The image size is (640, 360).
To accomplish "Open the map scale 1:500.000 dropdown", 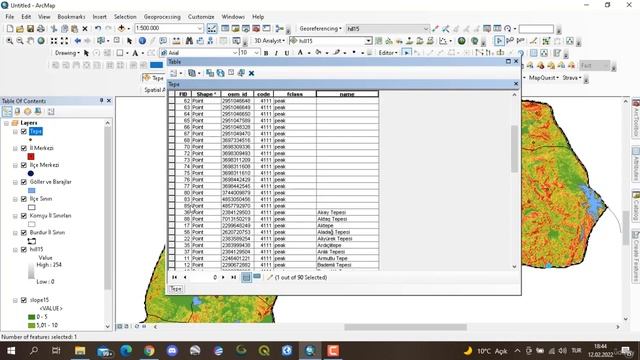I will (x=200, y=29).
